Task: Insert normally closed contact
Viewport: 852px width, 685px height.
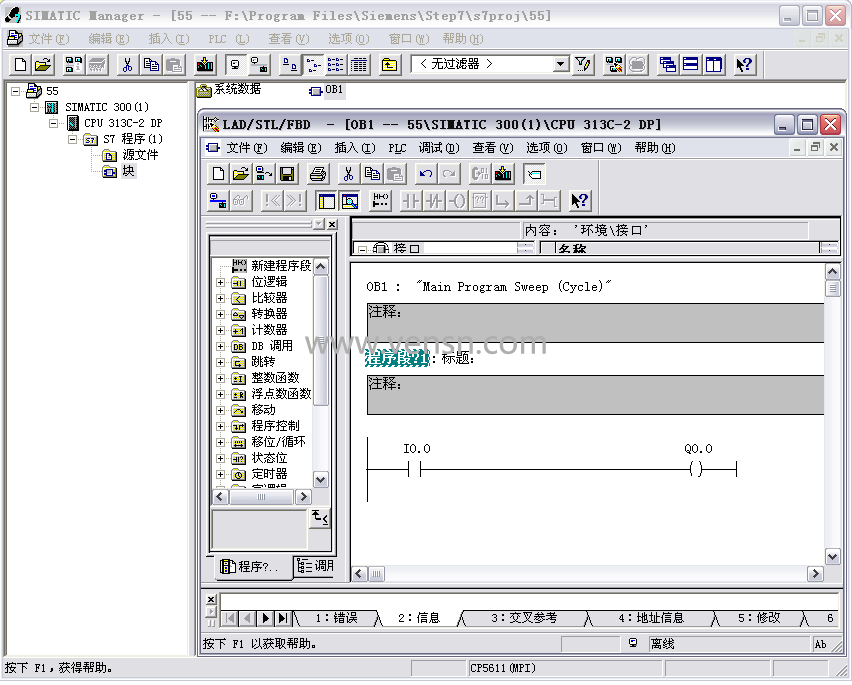Action: coord(434,202)
